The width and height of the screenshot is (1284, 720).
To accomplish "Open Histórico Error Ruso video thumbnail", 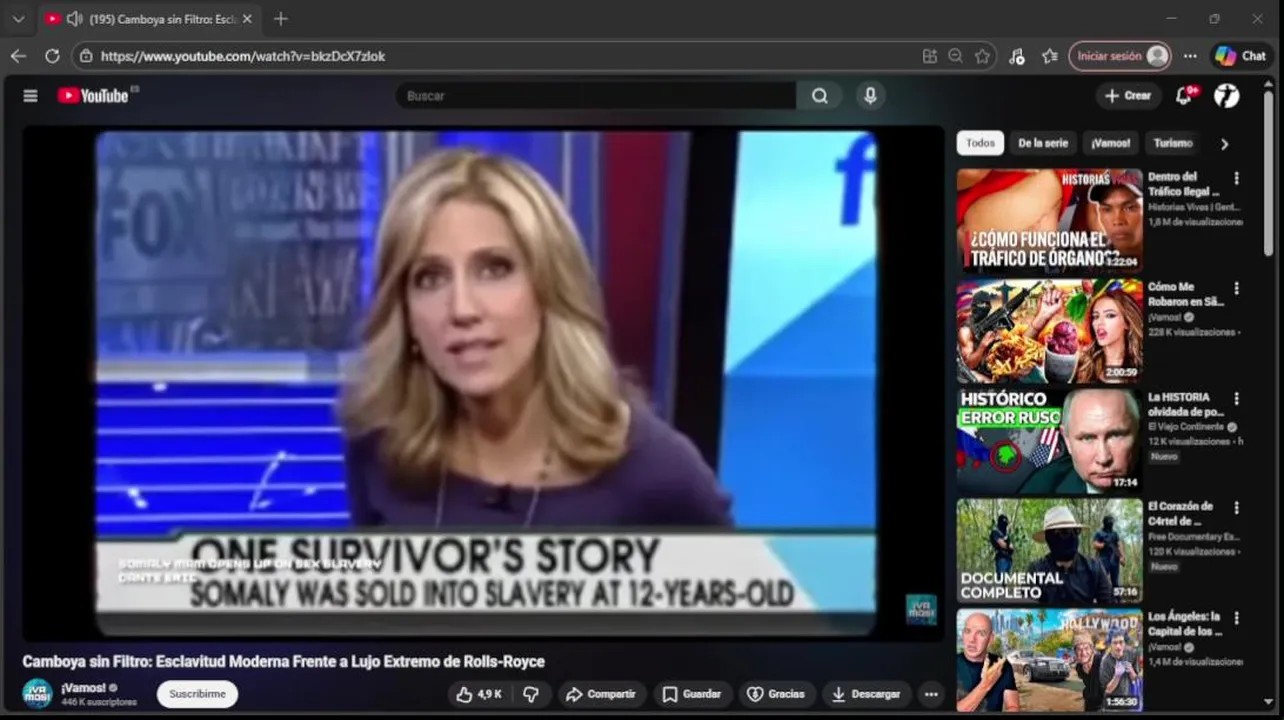I will click(x=1049, y=441).
